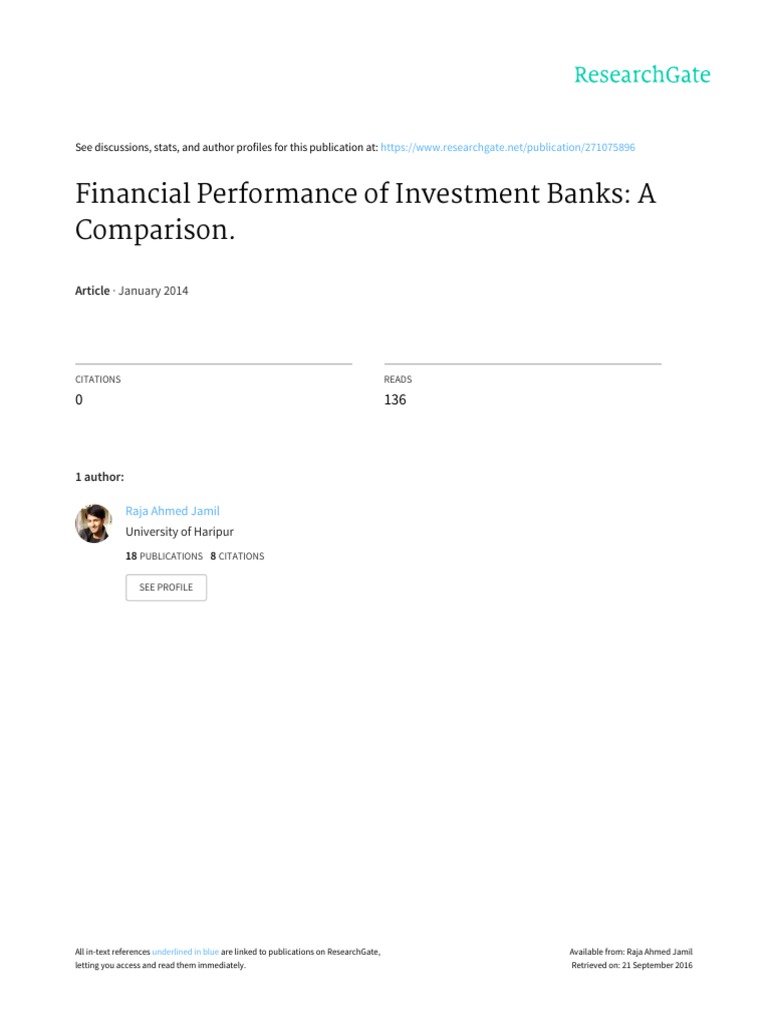Click the University of Haripur affiliation text

(180, 532)
